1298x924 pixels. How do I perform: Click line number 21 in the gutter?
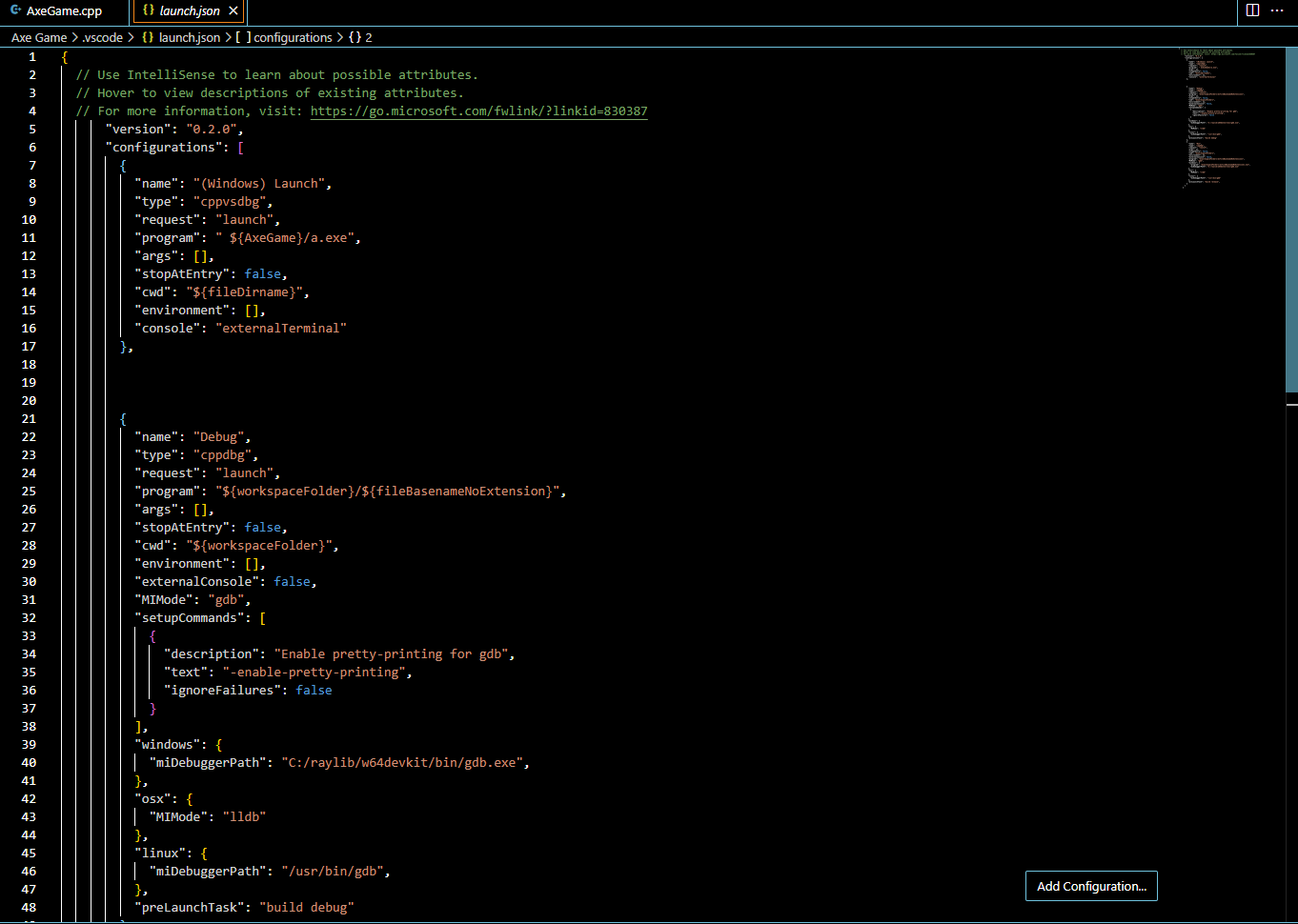tap(30, 419)
